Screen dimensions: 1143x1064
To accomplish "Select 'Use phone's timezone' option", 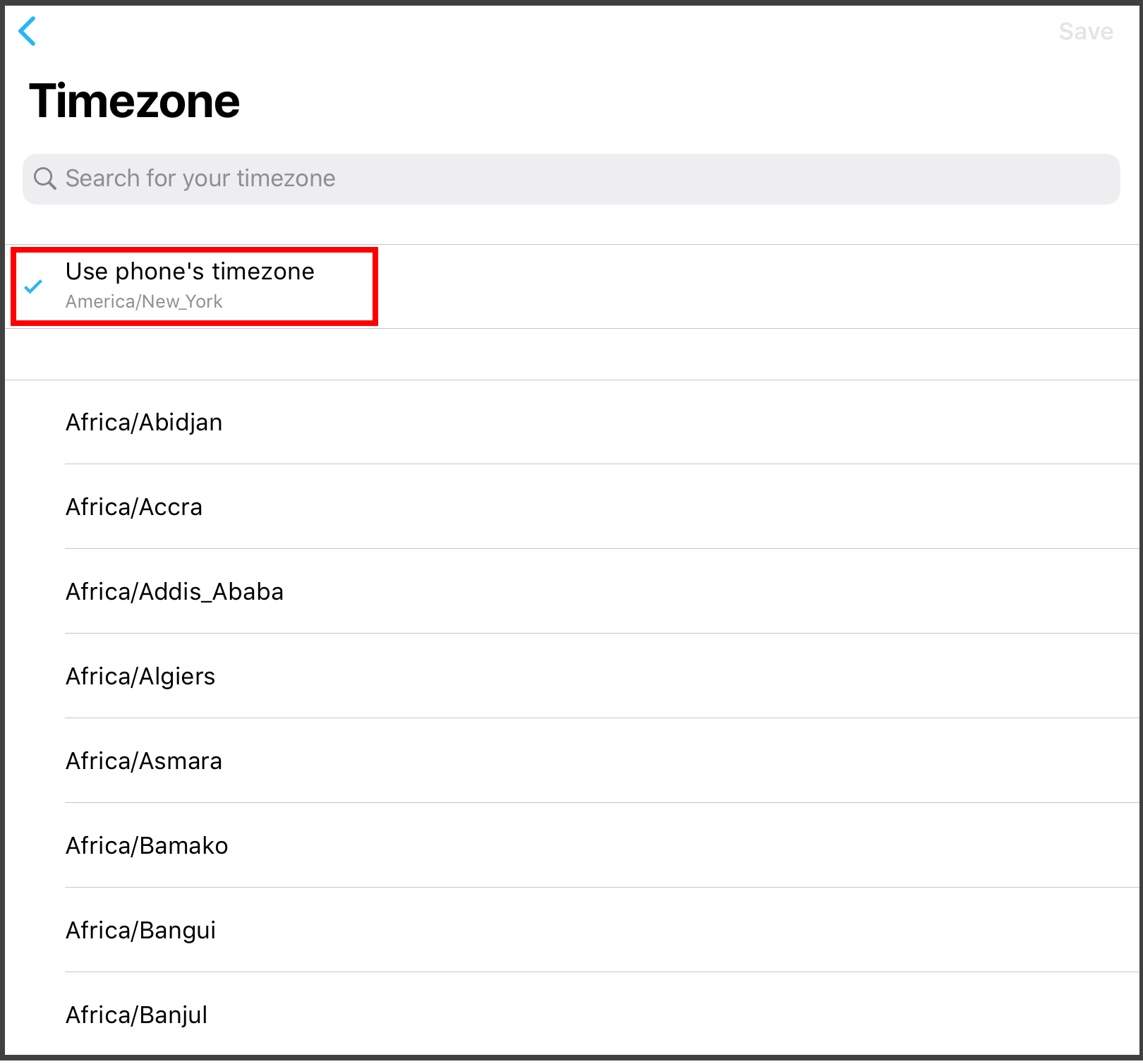I will (572, 286).
